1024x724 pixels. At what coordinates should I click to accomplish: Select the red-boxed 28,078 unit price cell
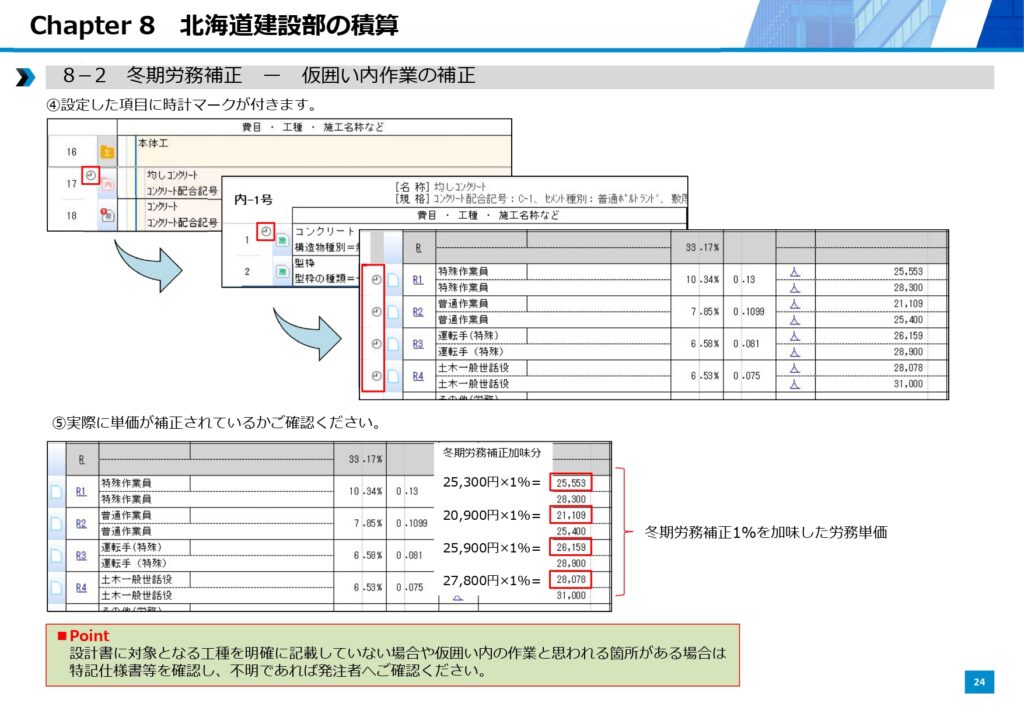570,579
